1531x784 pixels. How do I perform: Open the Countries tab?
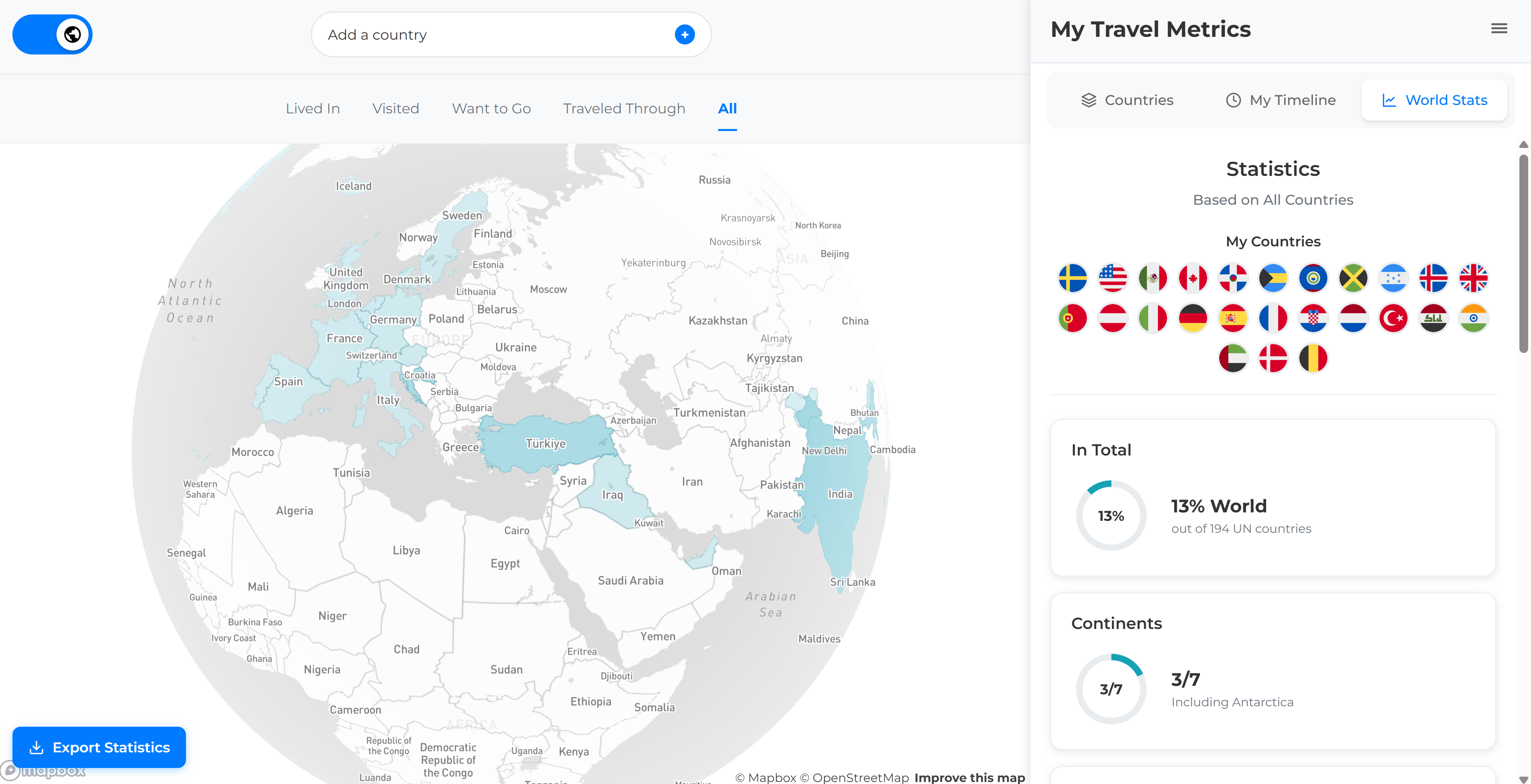click(x=1127, y=100)
